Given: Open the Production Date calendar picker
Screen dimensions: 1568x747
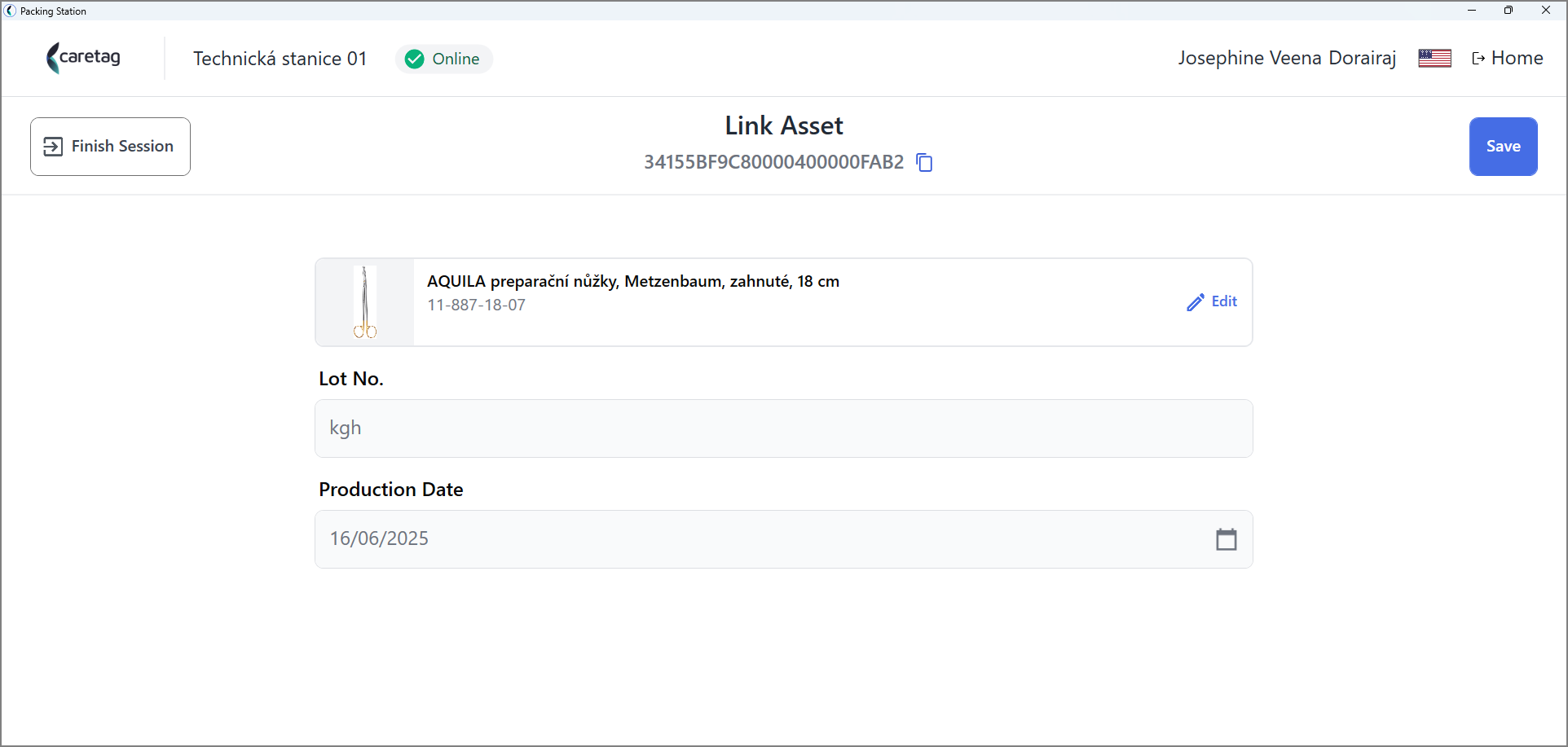Looking at the screenshot, I should click(x=1227, y=539).
